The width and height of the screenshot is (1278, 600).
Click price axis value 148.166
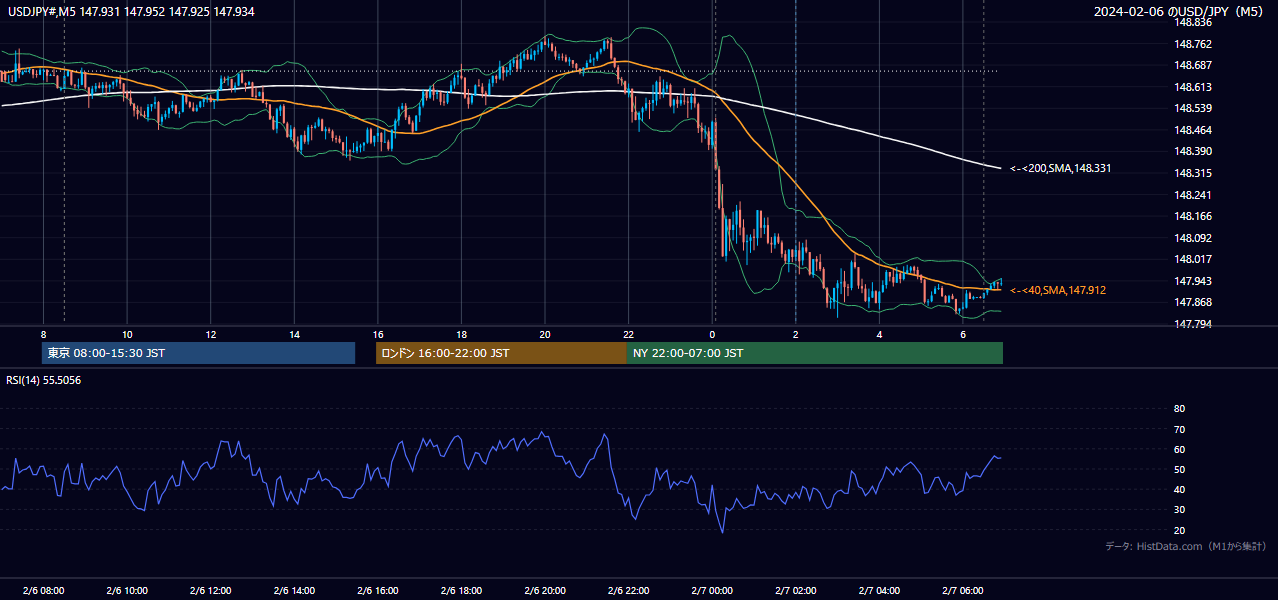[x=1192, y=216]
